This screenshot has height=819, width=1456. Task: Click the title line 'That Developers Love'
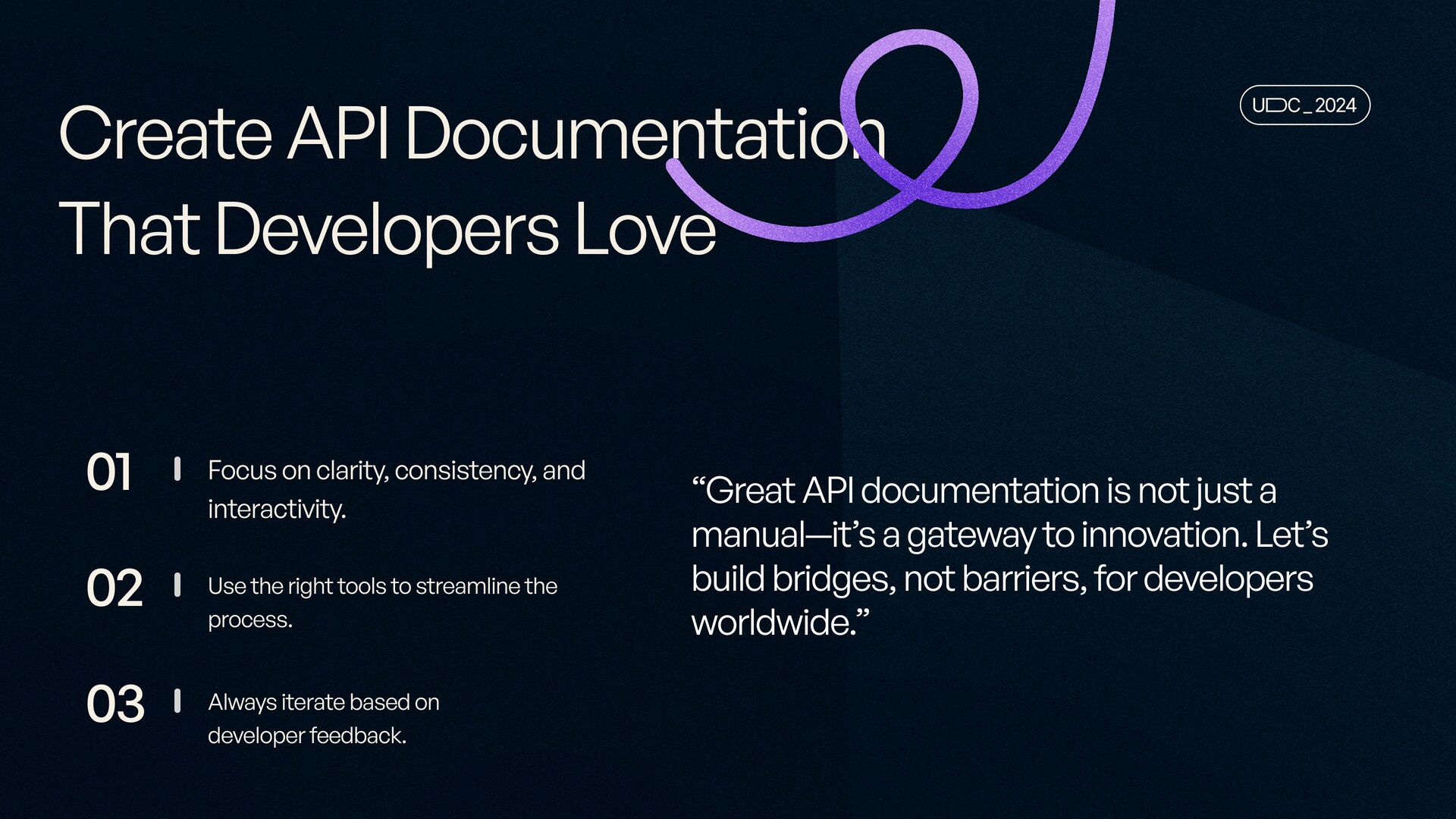(387, 227)
